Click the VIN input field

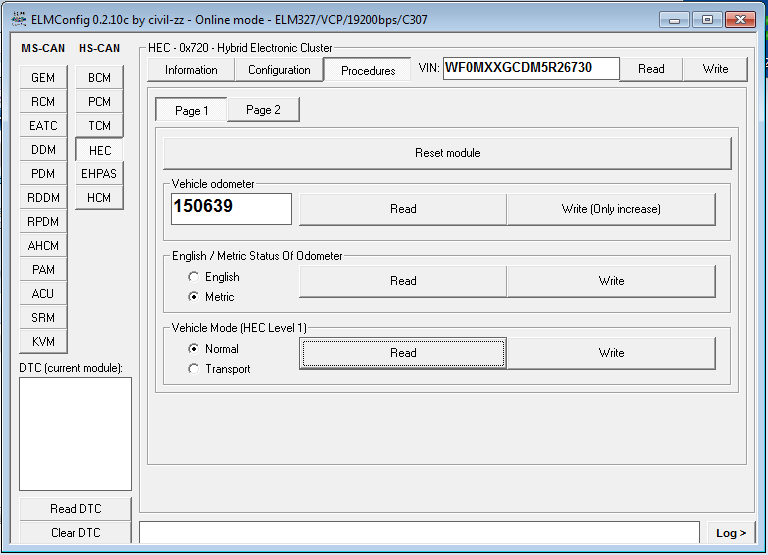[x=530, y=69]
